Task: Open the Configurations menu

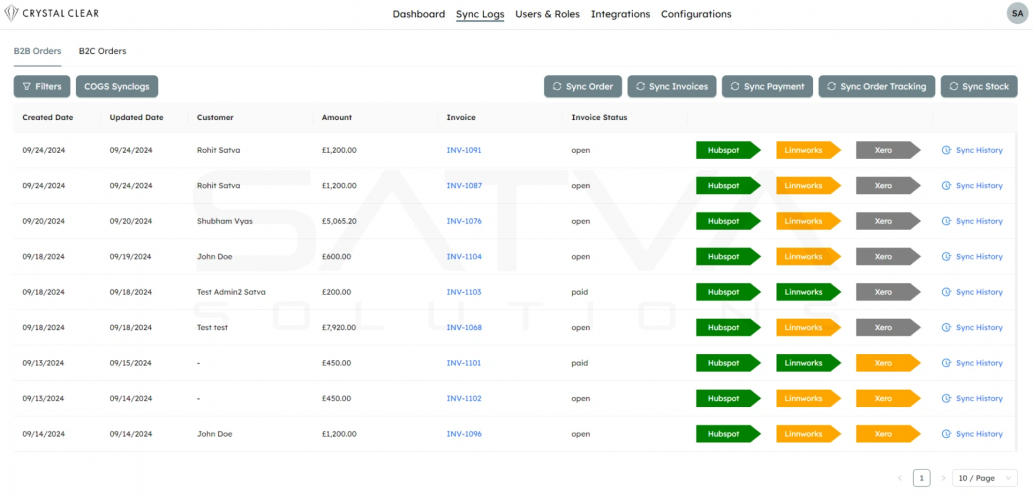Action: tap(696, 14)
